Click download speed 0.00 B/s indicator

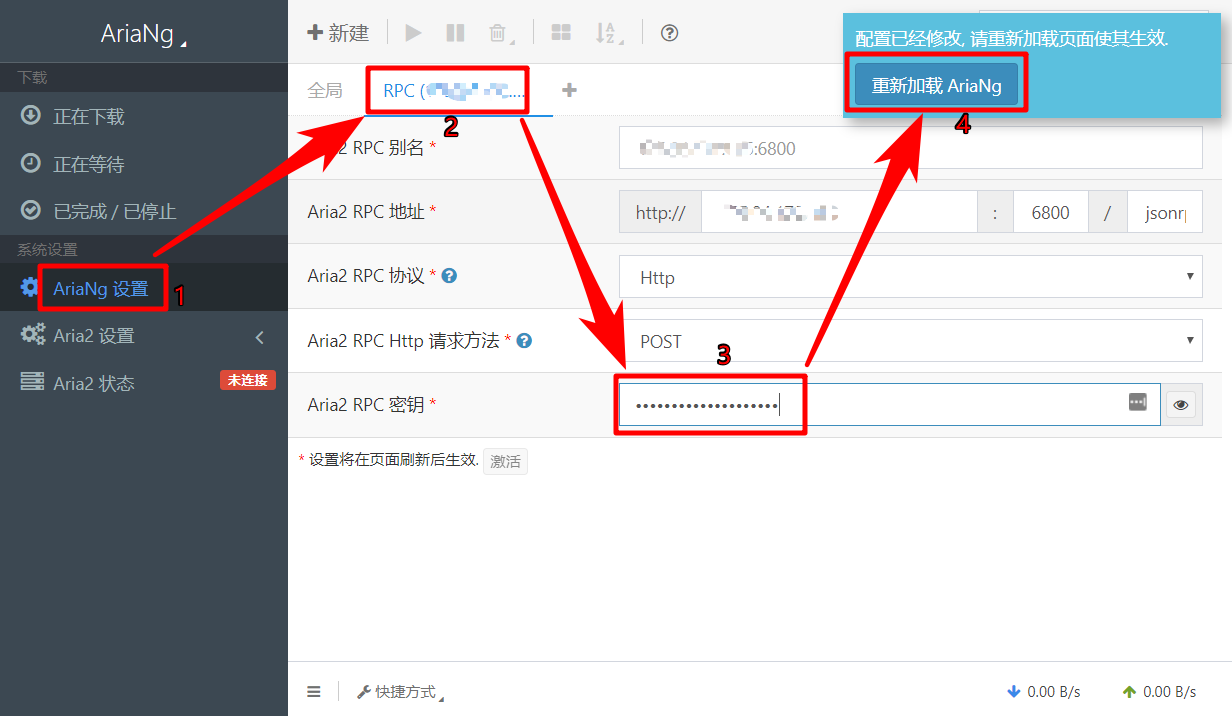[1043, 692]
